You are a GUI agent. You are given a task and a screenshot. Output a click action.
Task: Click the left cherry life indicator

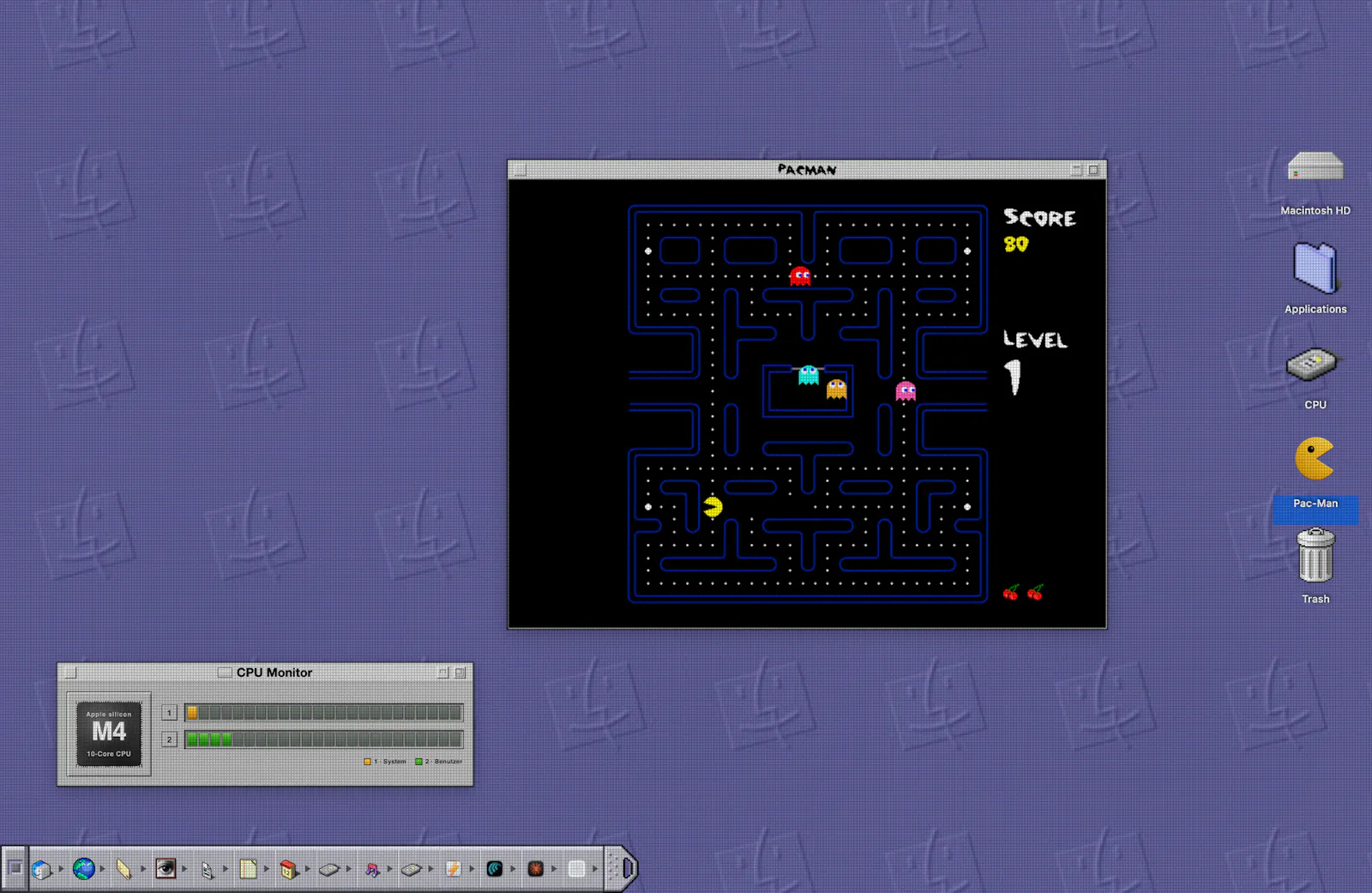1011,593
